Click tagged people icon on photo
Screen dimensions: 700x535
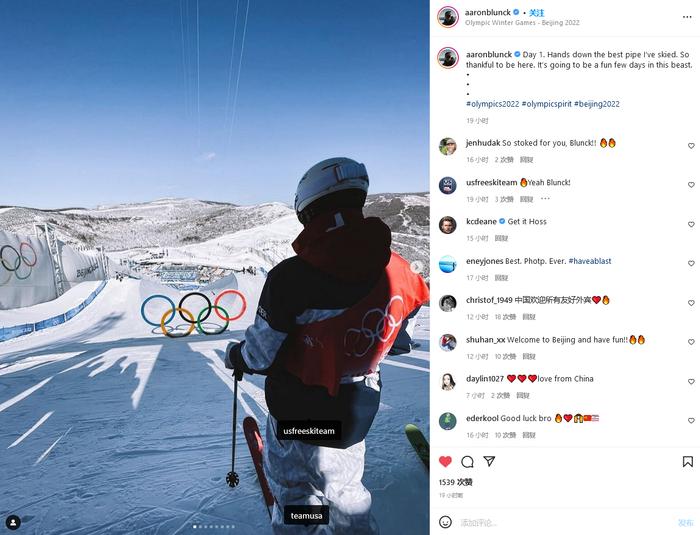13,522
